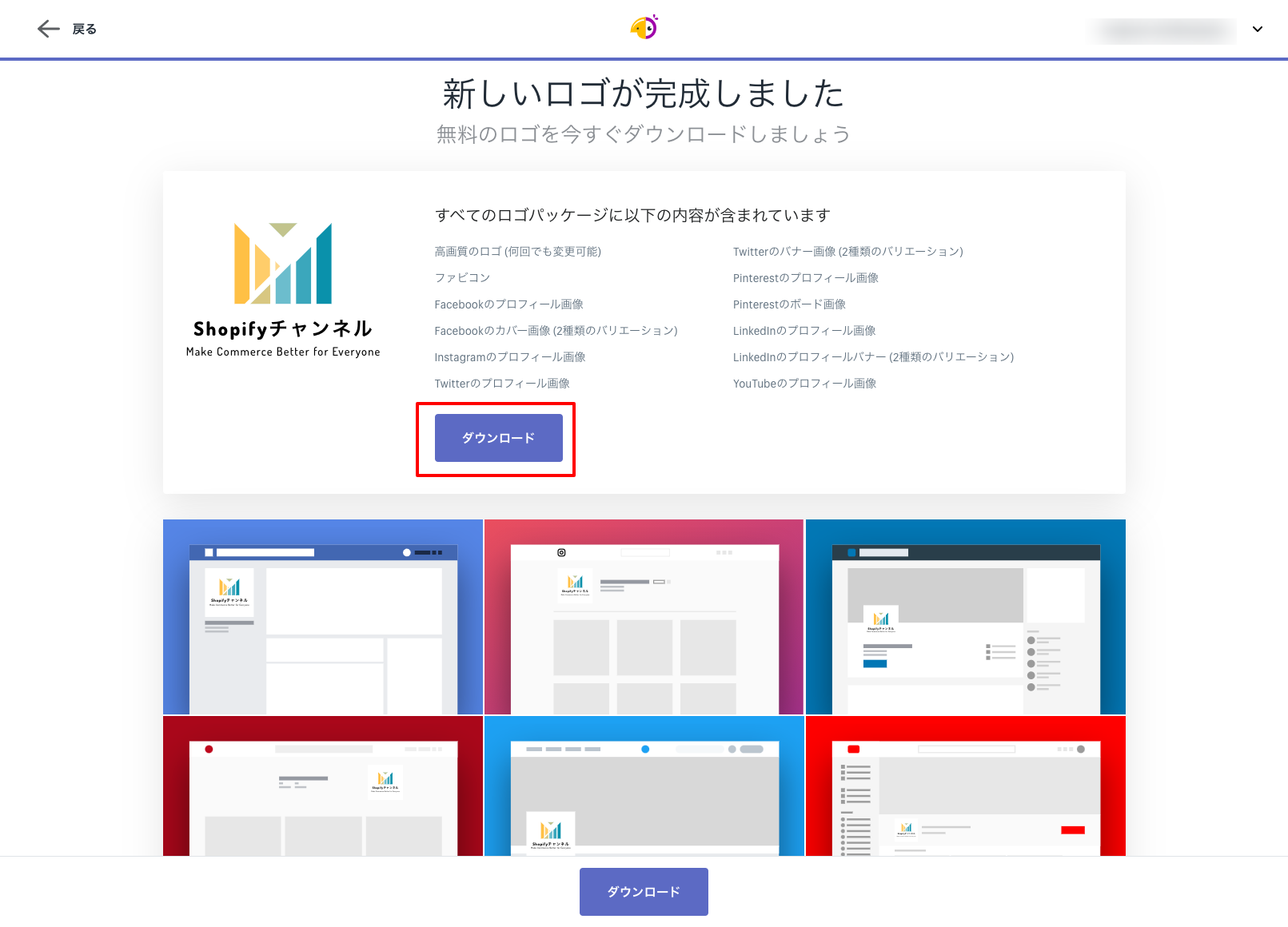Image resolution: width=1288 pixels, height=927 pixels.
Task: Click Pinterestのボード画像 item
Action: coord(790,304)
